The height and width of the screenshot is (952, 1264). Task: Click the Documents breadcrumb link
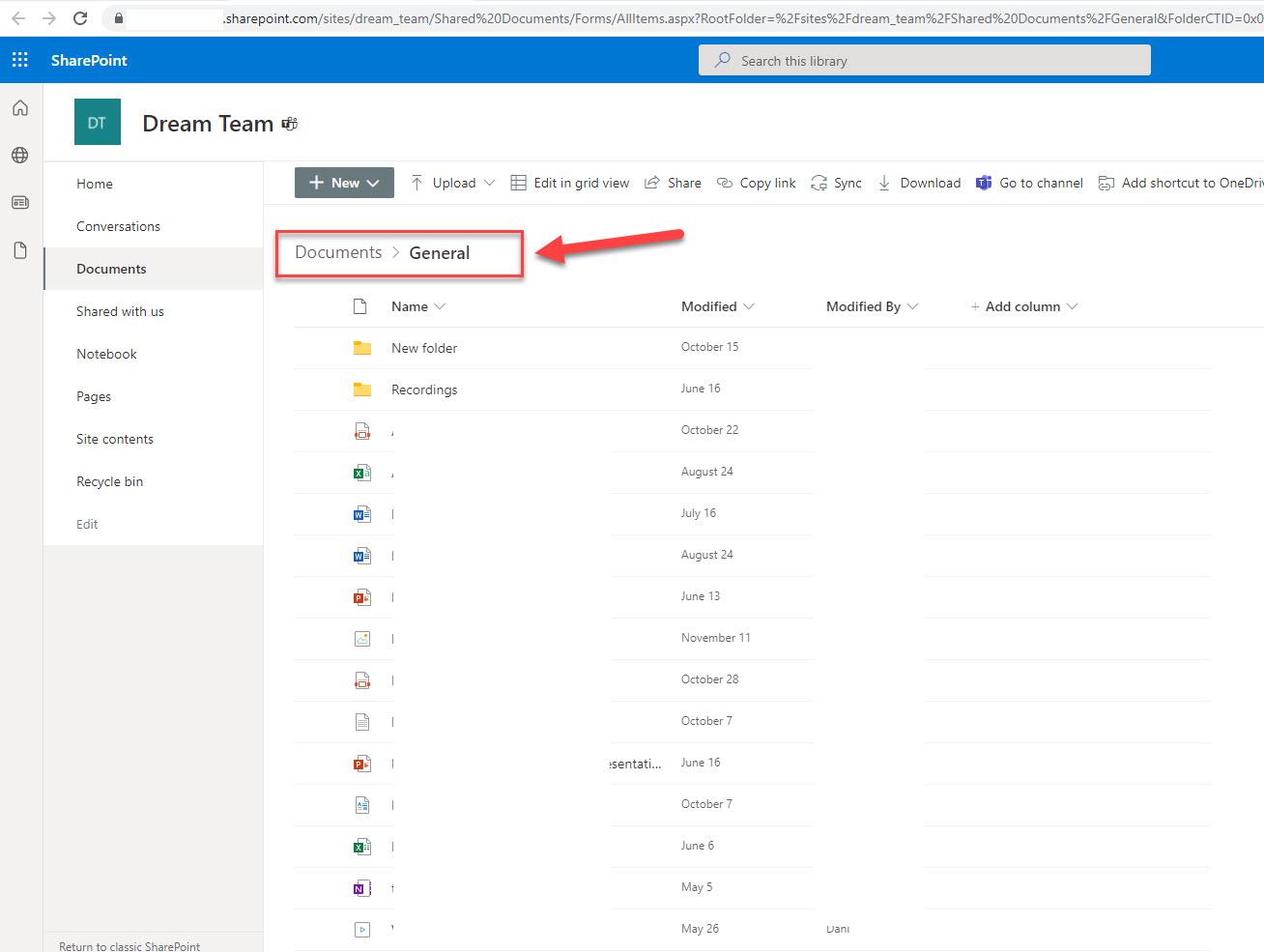pyautogui.click(x=336, y=252)
